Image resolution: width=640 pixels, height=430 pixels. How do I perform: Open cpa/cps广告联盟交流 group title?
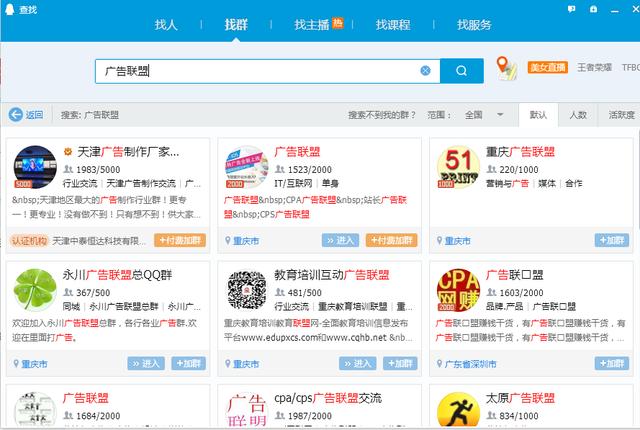tap(328, 398)
